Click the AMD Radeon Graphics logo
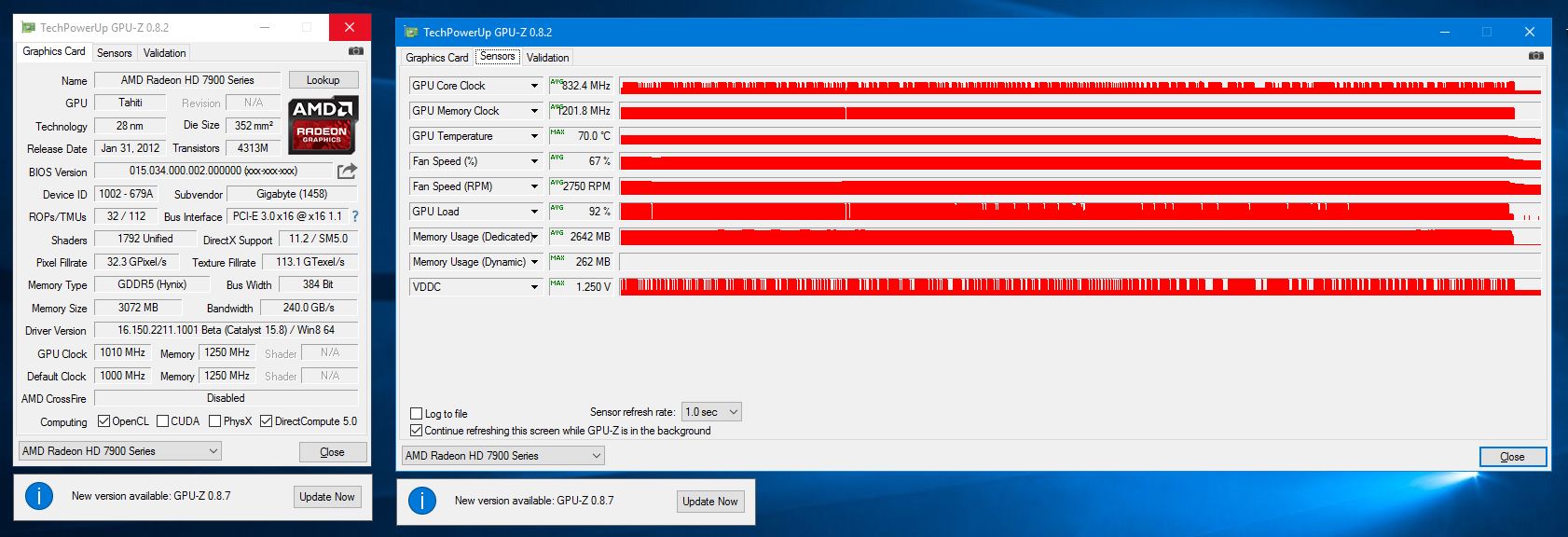 [x=323, y=124]
